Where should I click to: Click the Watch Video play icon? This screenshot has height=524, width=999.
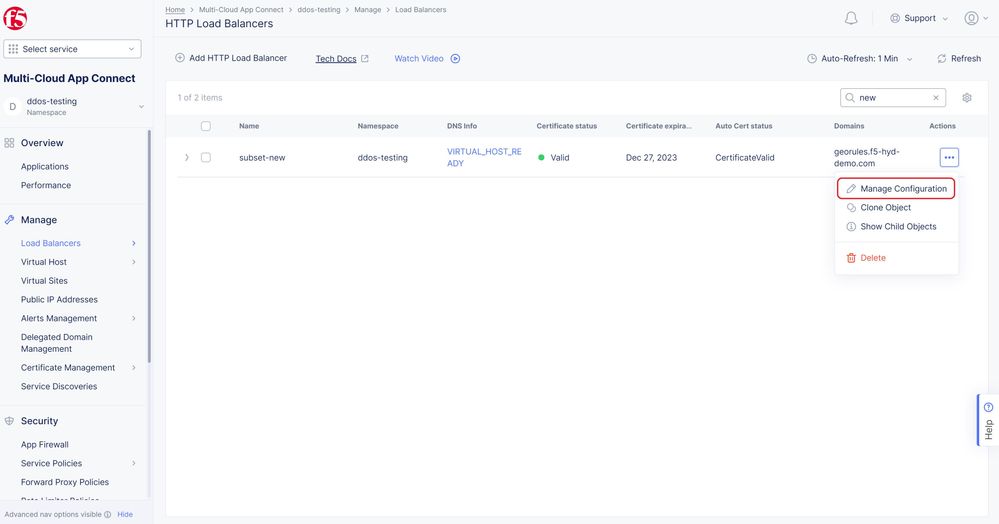455,59
